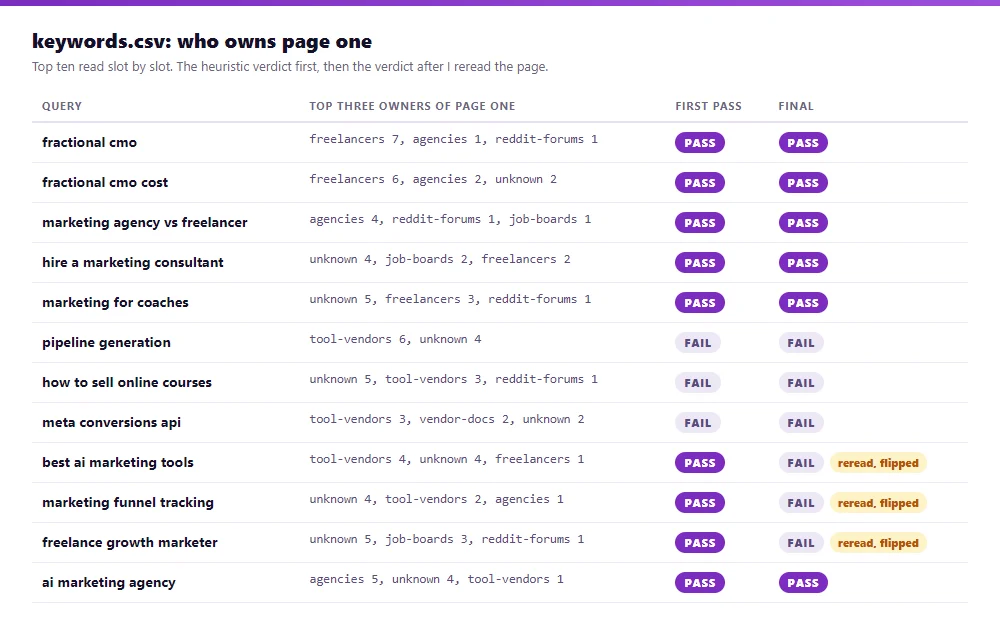
Task: Click final PASS badge for fractional cmo
Action: tap(803, 143)
